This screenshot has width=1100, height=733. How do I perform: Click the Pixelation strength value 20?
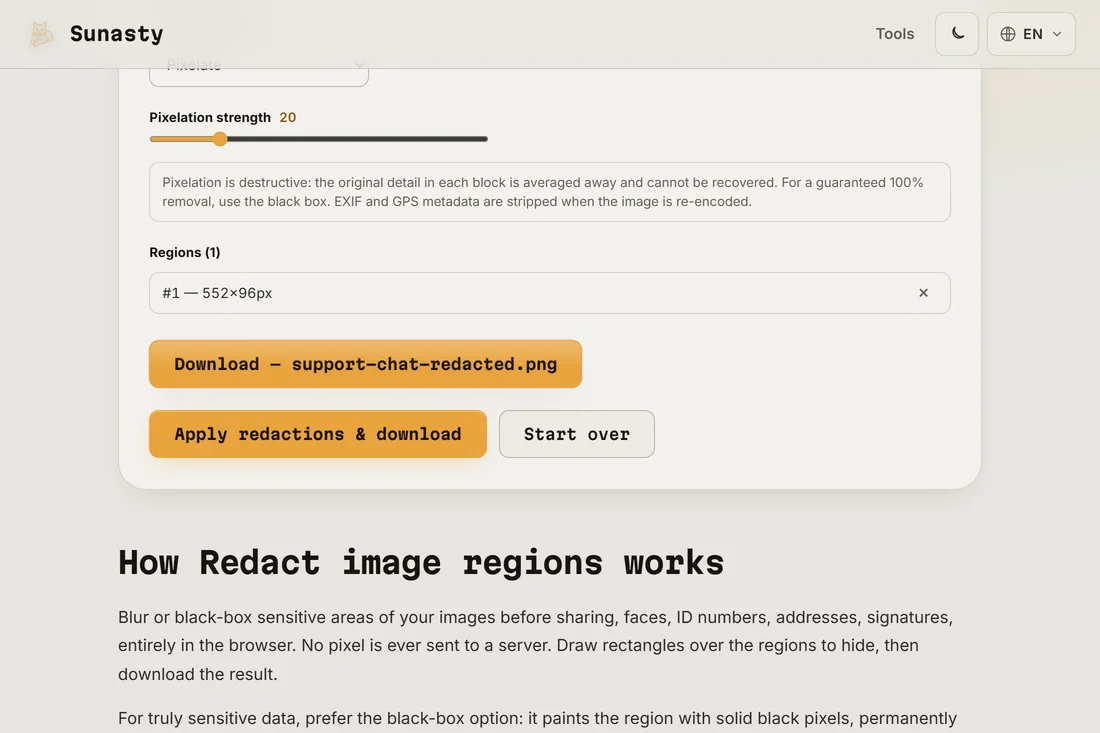[288, 117]
